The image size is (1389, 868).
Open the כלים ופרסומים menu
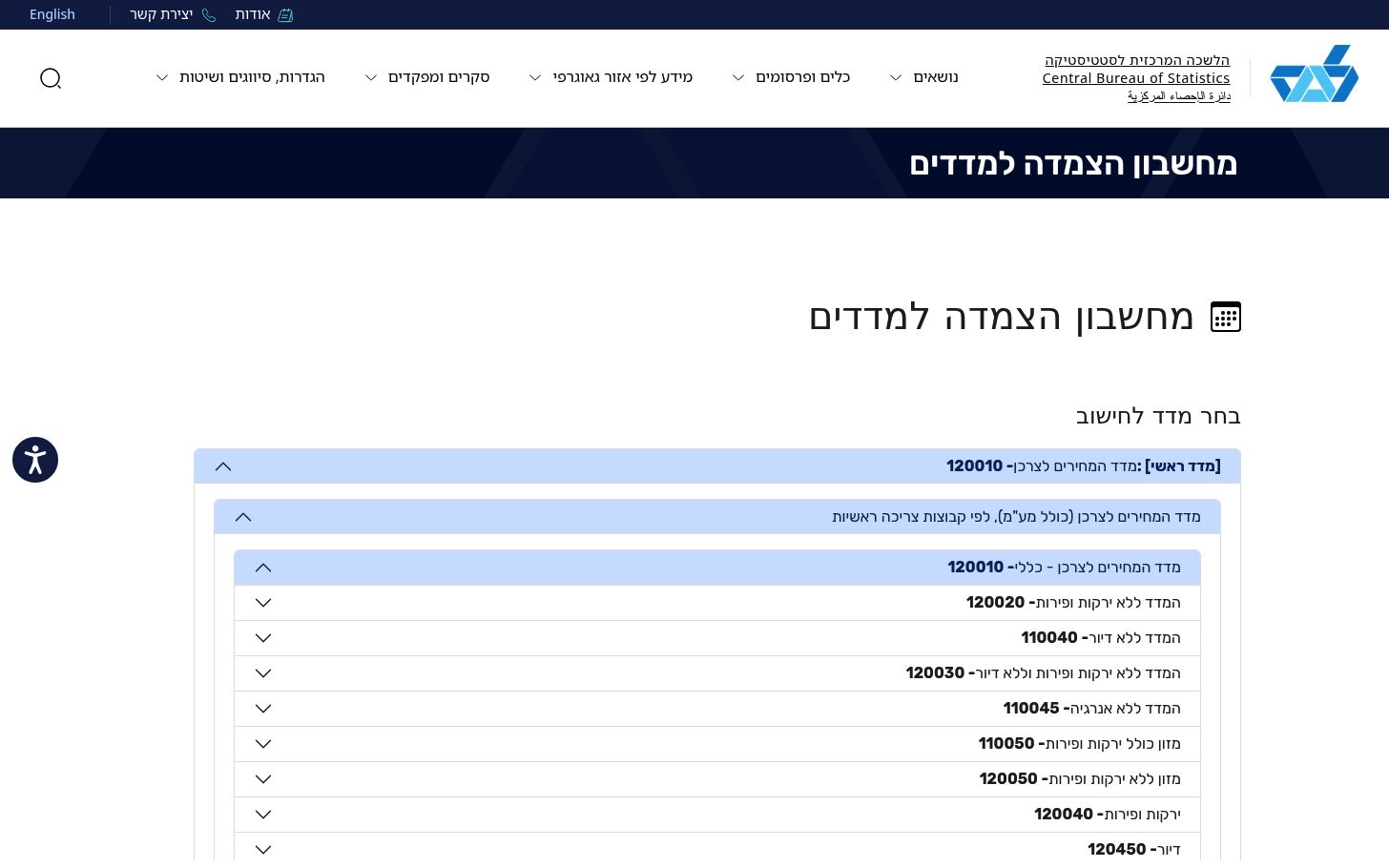point(791,77)
